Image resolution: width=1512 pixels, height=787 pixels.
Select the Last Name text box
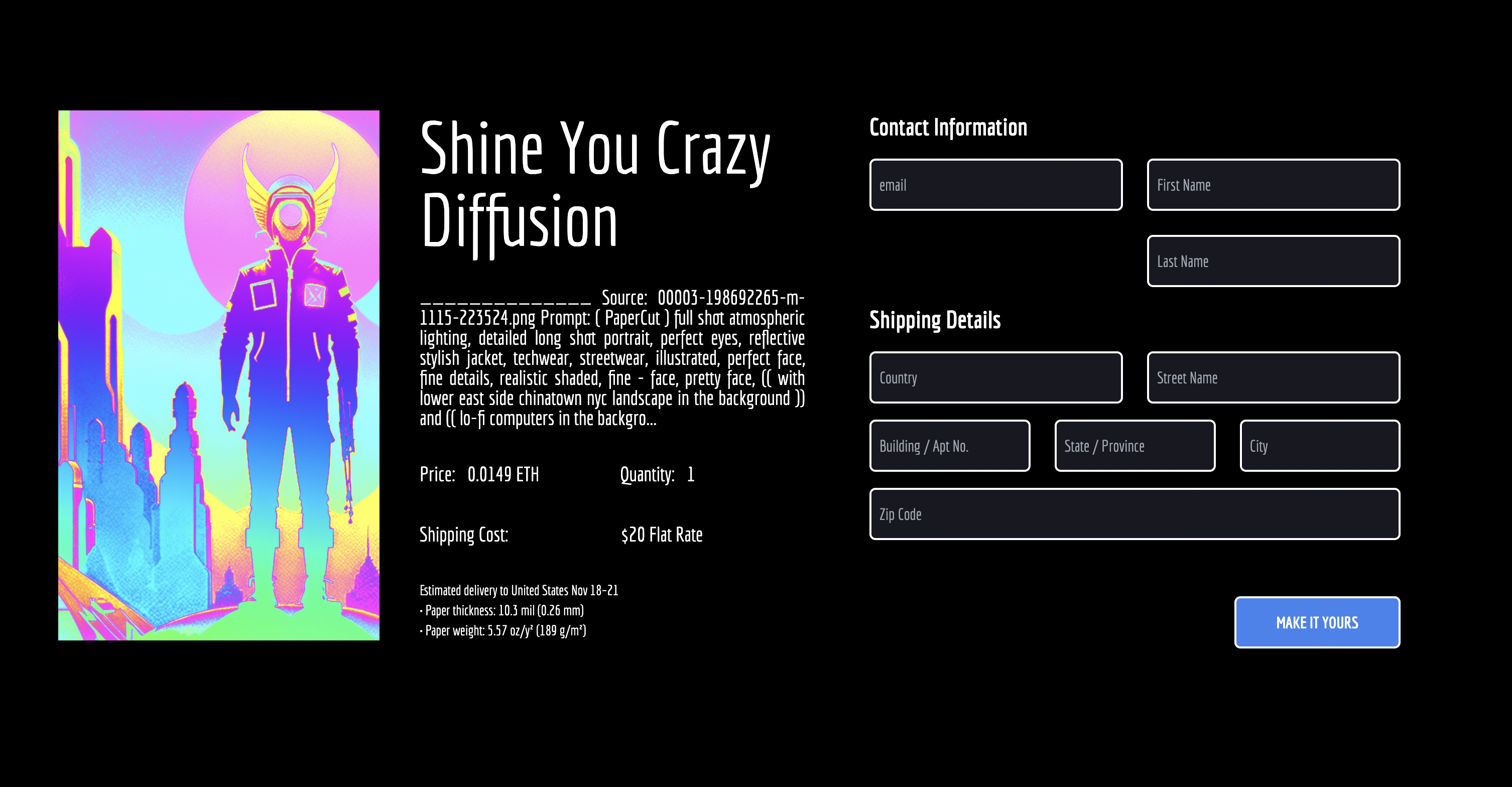click(1273, 261)
